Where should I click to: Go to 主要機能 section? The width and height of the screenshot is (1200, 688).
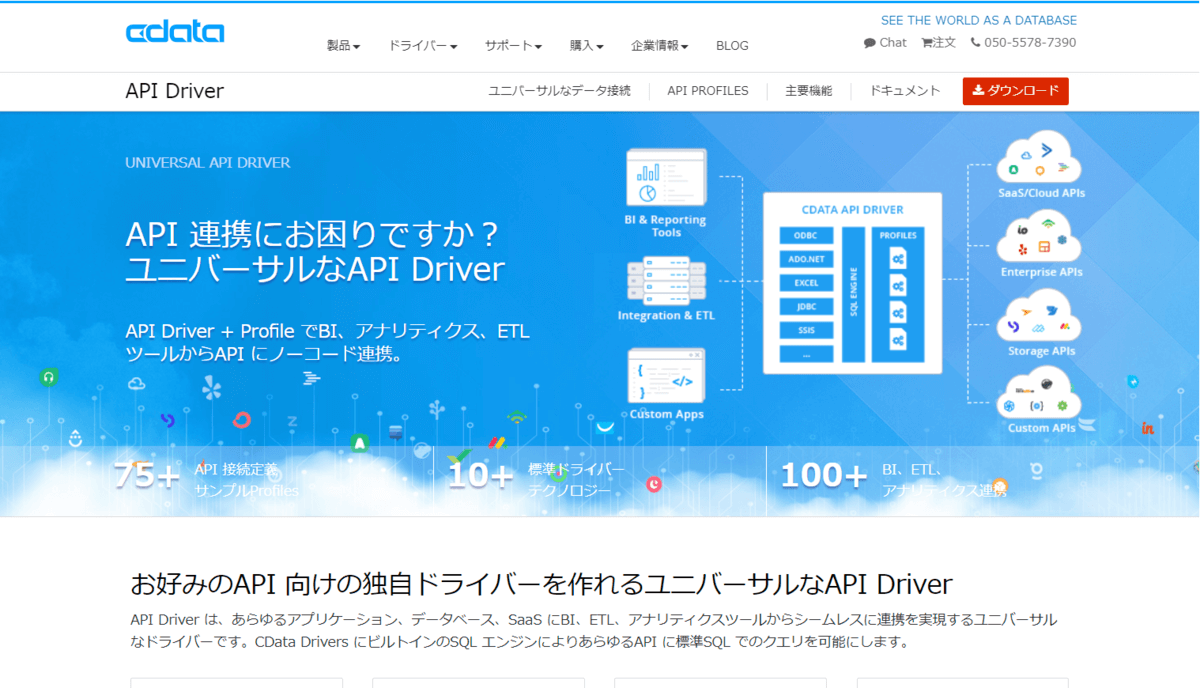tap(808, 91)
